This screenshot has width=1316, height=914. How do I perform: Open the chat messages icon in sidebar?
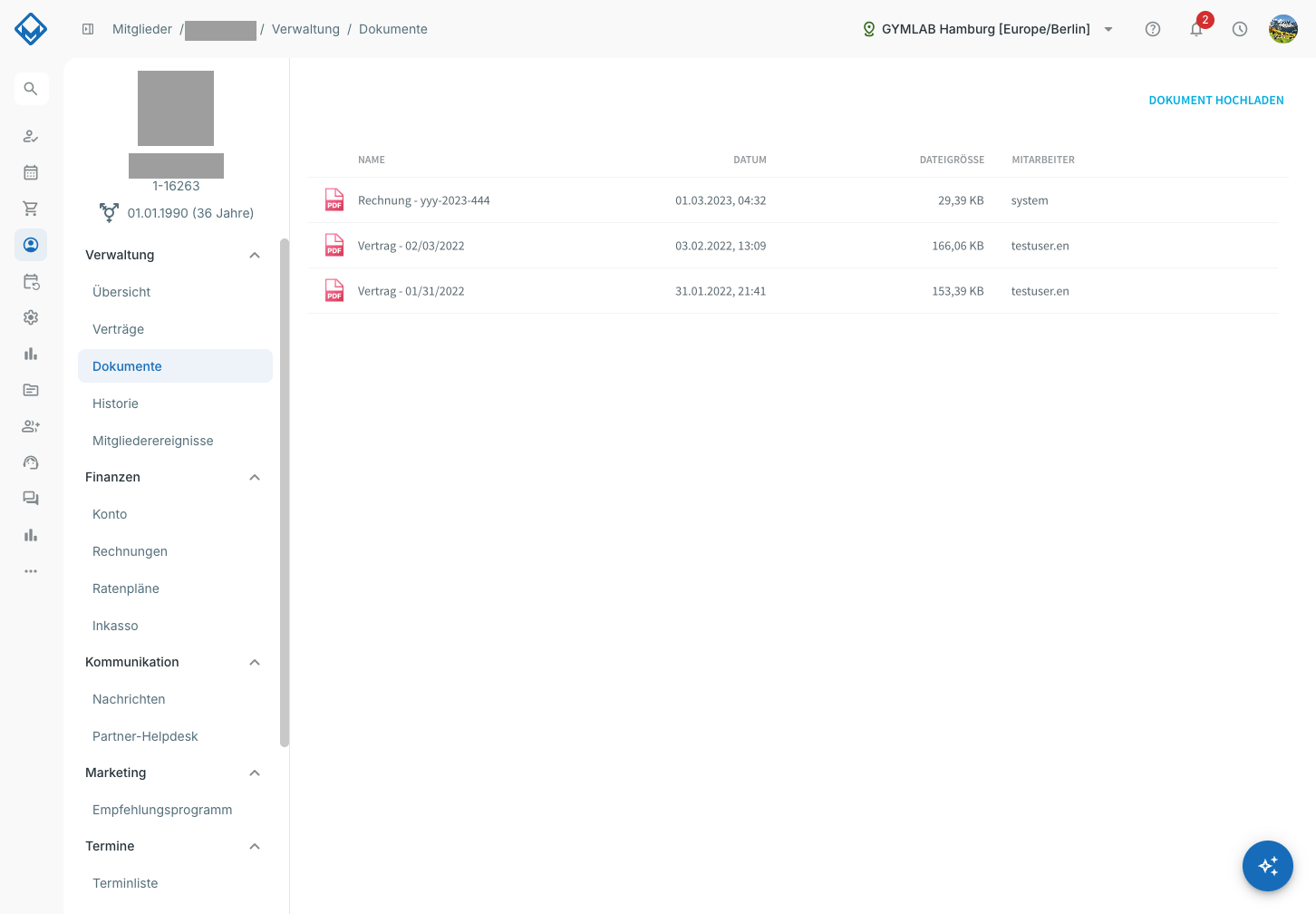pos(31,499)
